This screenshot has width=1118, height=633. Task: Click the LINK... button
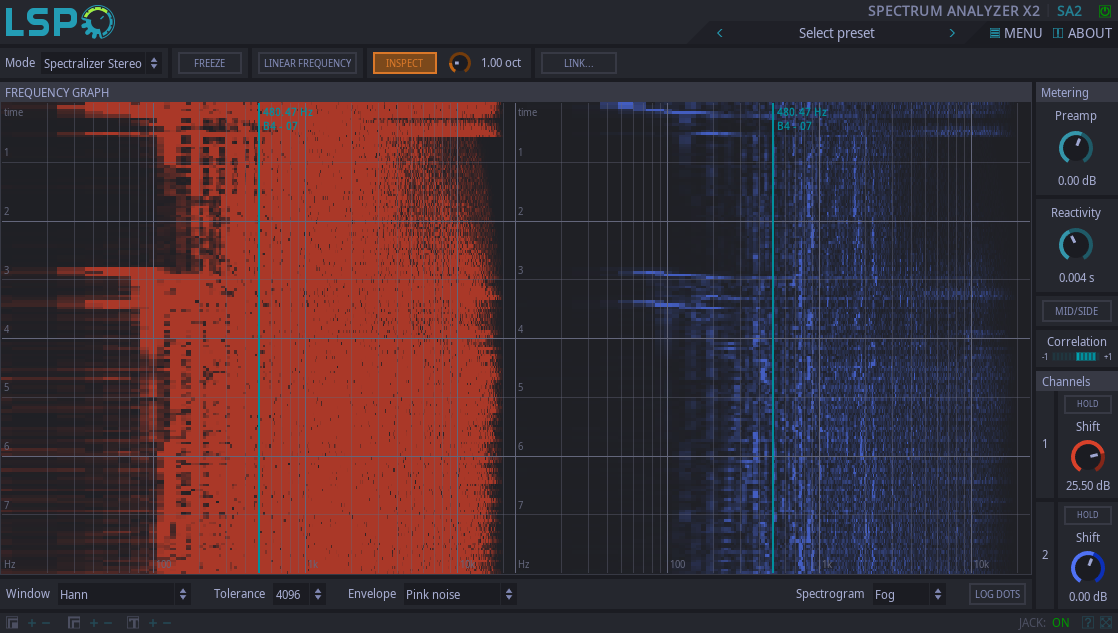coord(578,63)
